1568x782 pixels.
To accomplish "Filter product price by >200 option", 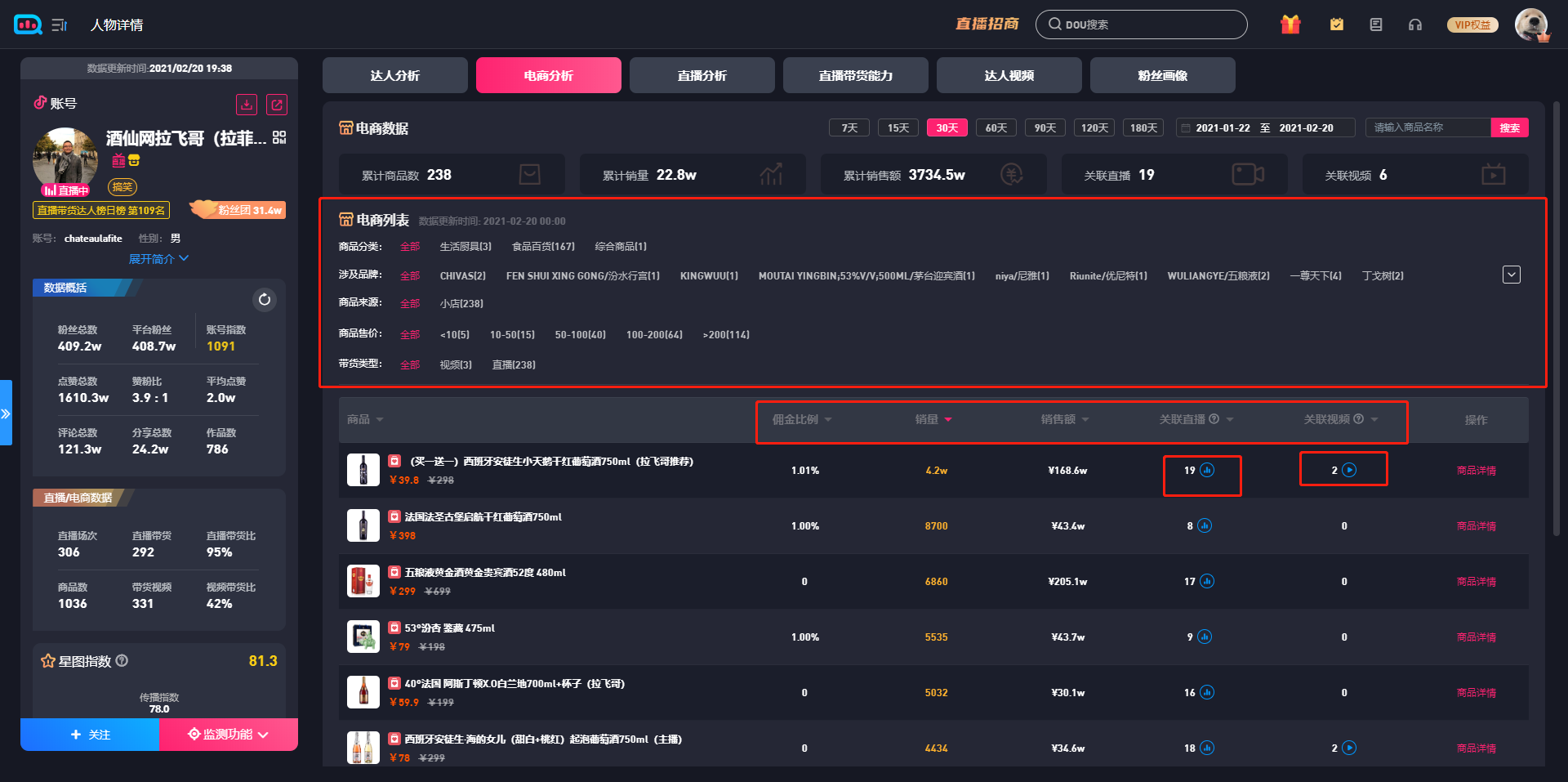I will click(x=725, y=334).
